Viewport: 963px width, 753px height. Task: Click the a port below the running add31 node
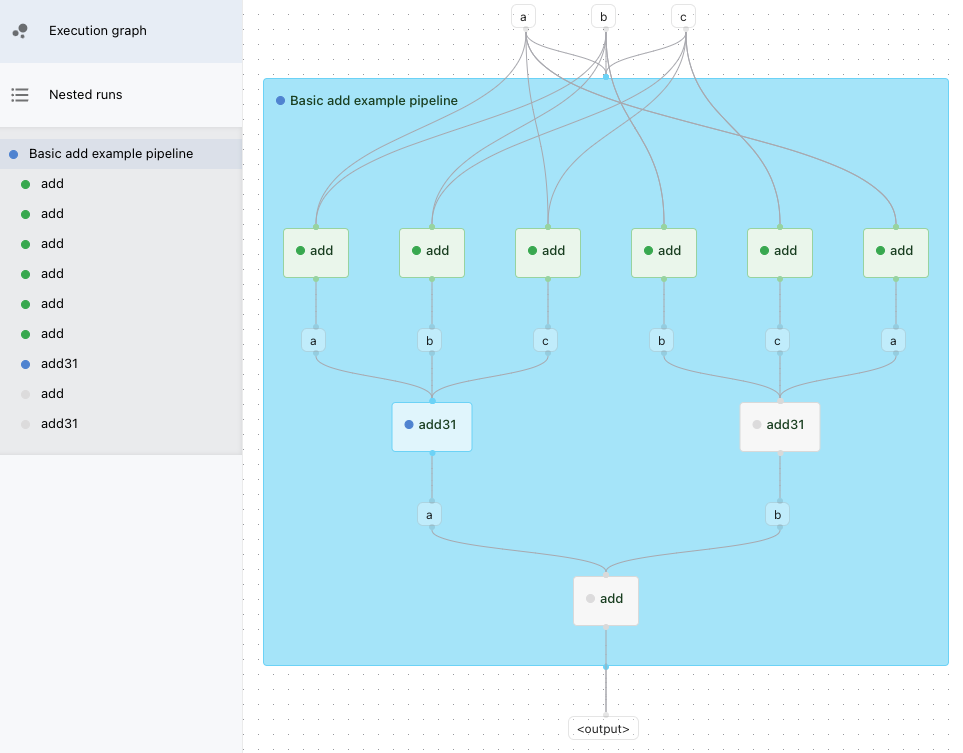[429, 513]
